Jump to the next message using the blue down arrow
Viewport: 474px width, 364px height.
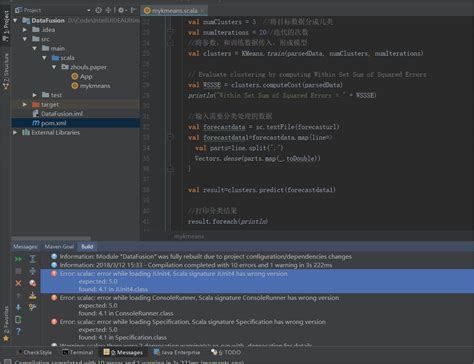pos(18,307)
